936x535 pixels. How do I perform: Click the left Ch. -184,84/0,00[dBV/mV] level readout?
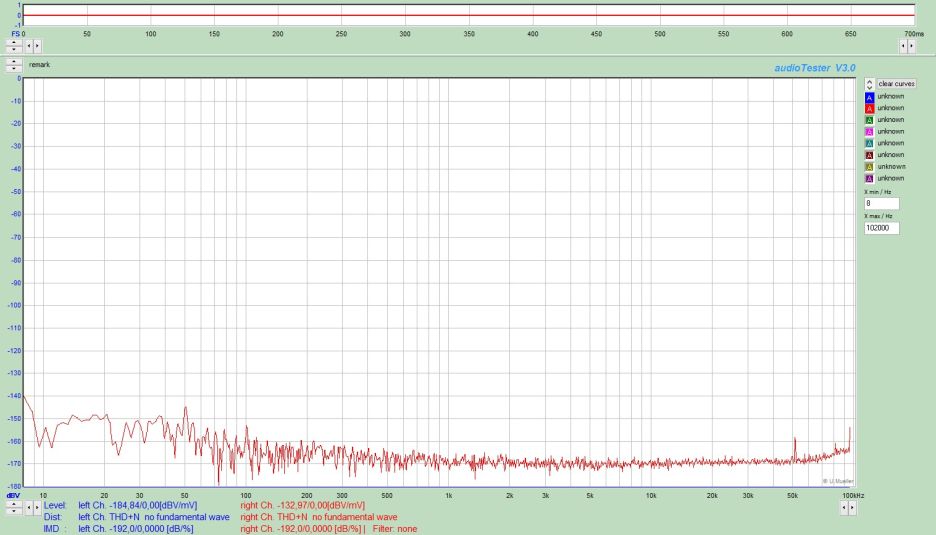point(138,505)
